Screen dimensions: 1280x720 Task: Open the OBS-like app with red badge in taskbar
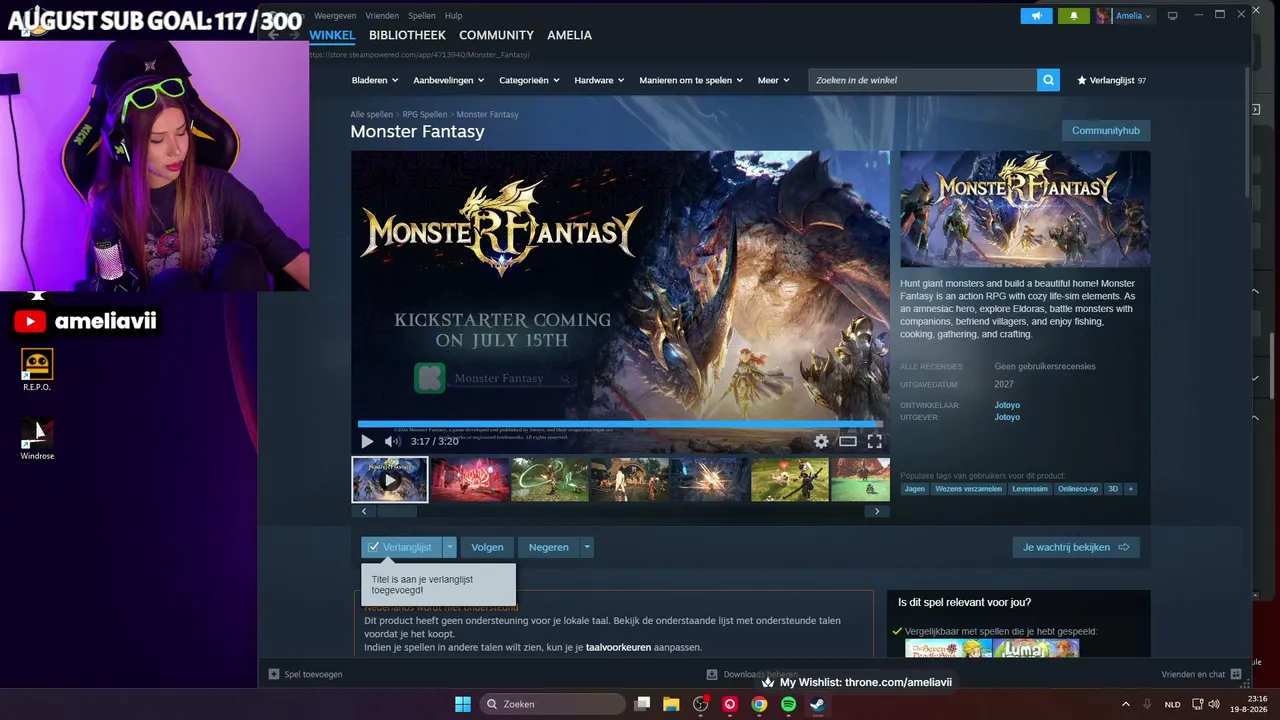701,704
